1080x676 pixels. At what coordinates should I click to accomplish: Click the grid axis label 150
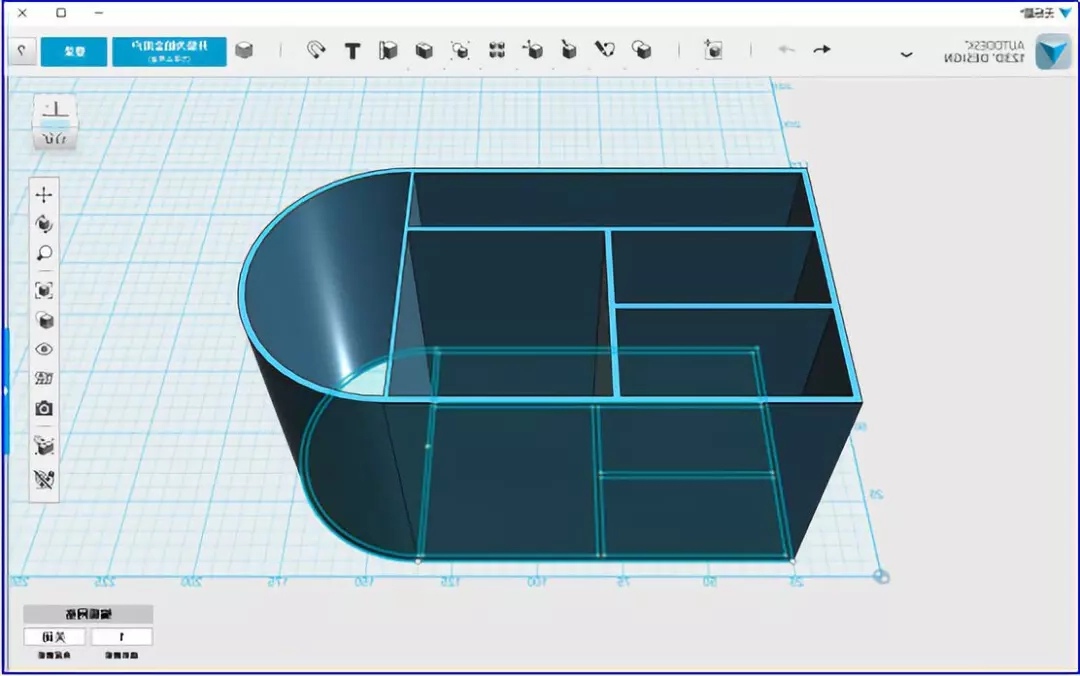(364, 582)
